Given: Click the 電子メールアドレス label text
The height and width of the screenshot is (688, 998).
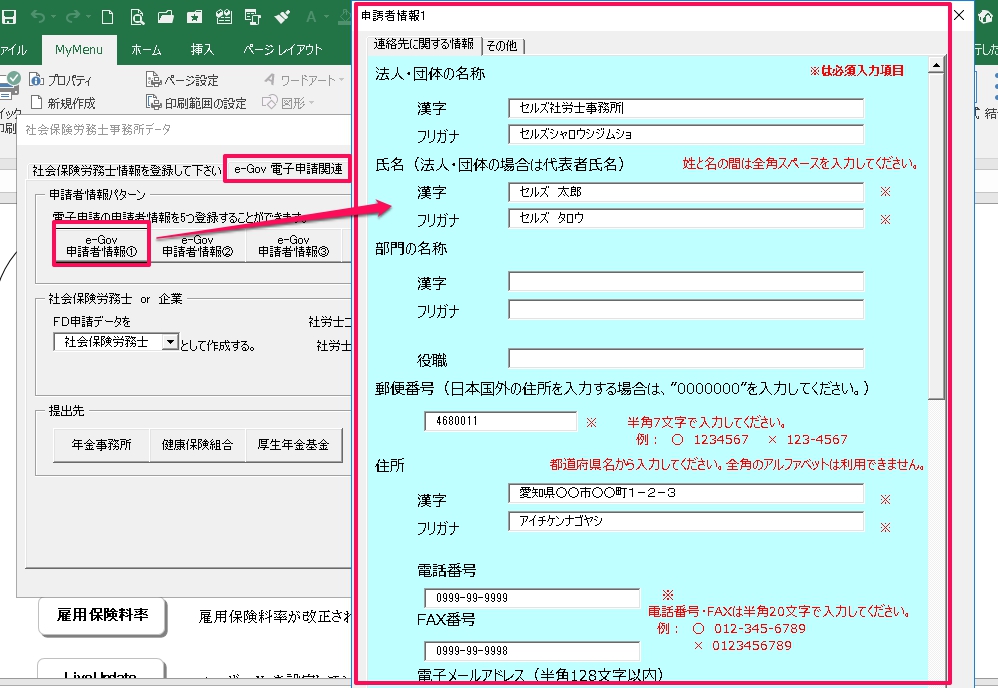Looking at the screenshot, I should [x=540, y=675].
